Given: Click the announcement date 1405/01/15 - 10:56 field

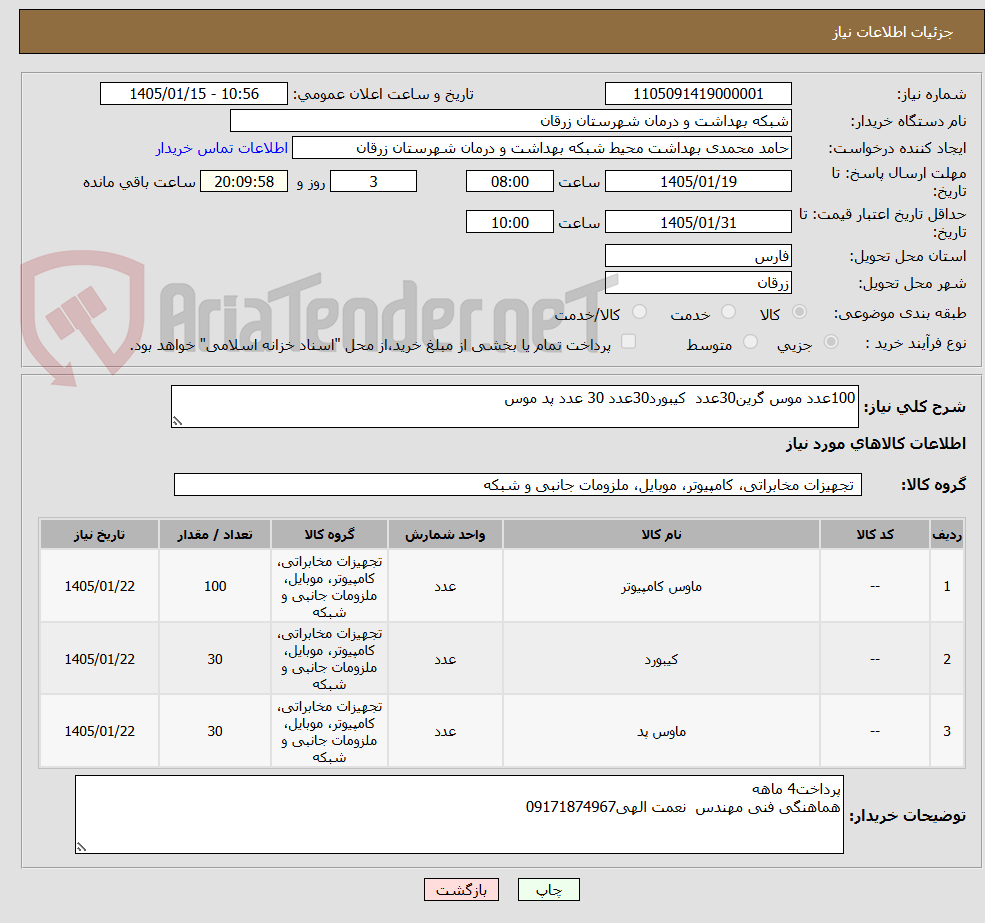Looking at the screenshot, I should 193,94.
